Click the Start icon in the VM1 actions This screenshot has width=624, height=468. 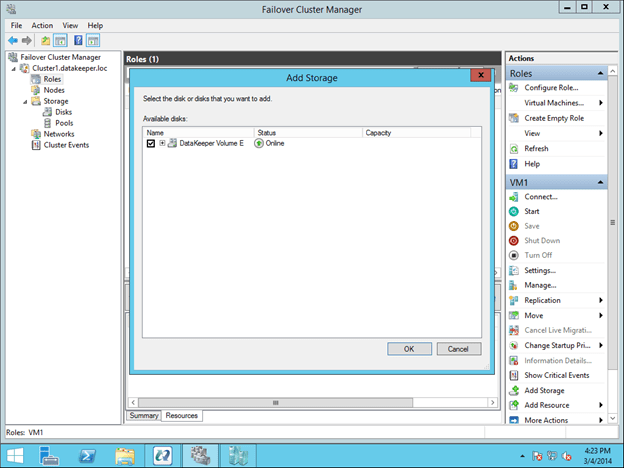(x=514, y=211)
